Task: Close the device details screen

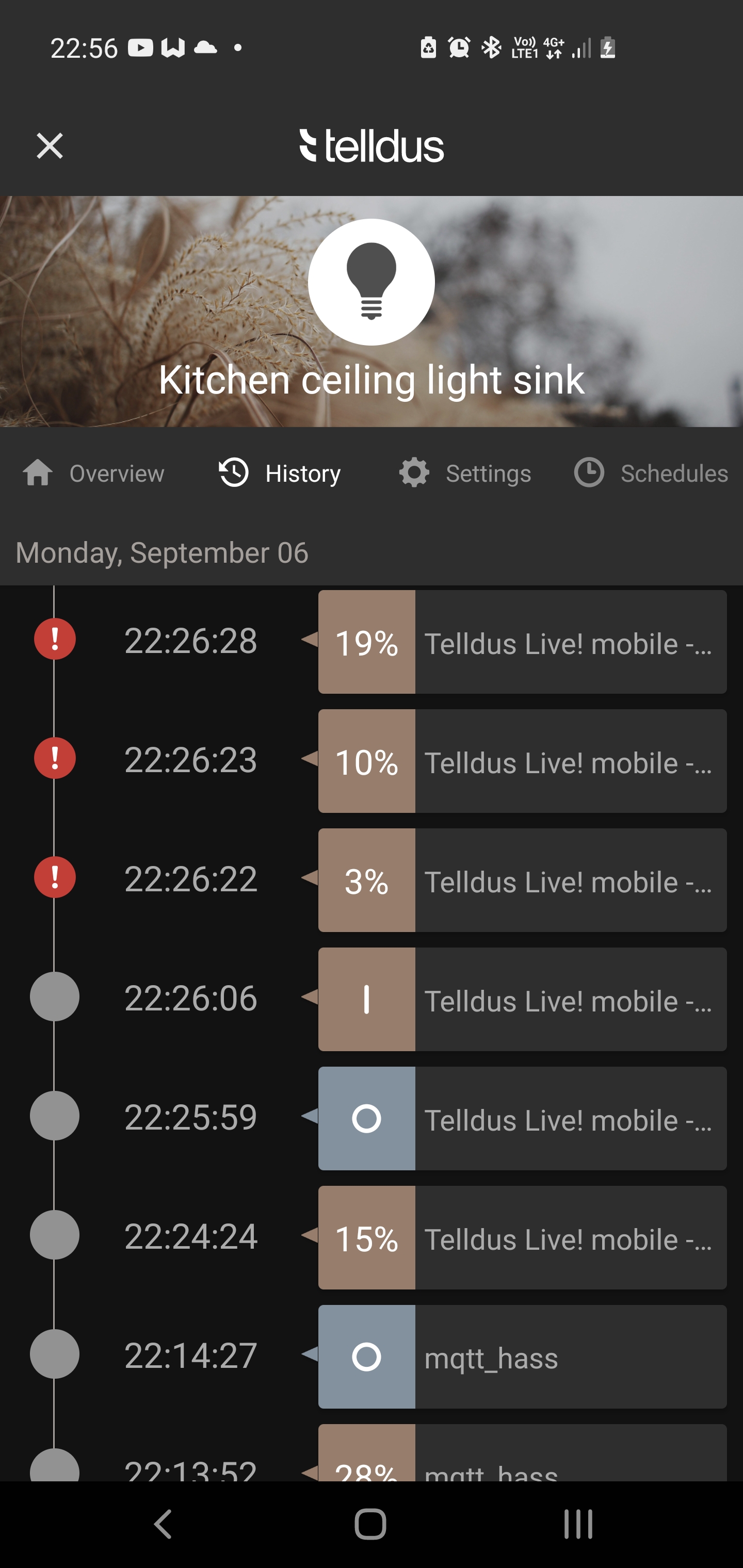Action: (50, 146)
